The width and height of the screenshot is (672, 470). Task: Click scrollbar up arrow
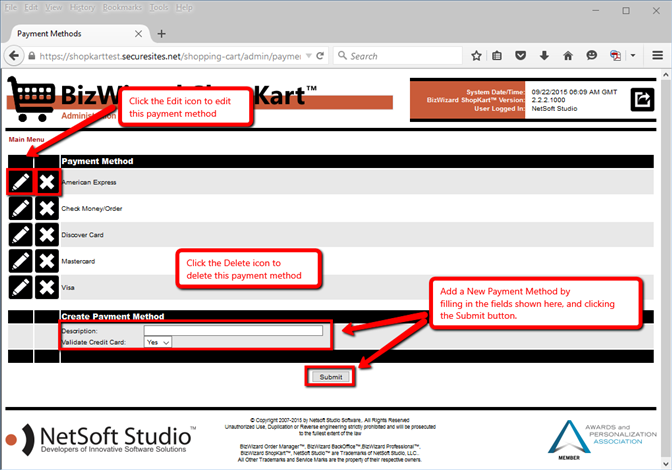pyautogui.click(x=666, y=75)
